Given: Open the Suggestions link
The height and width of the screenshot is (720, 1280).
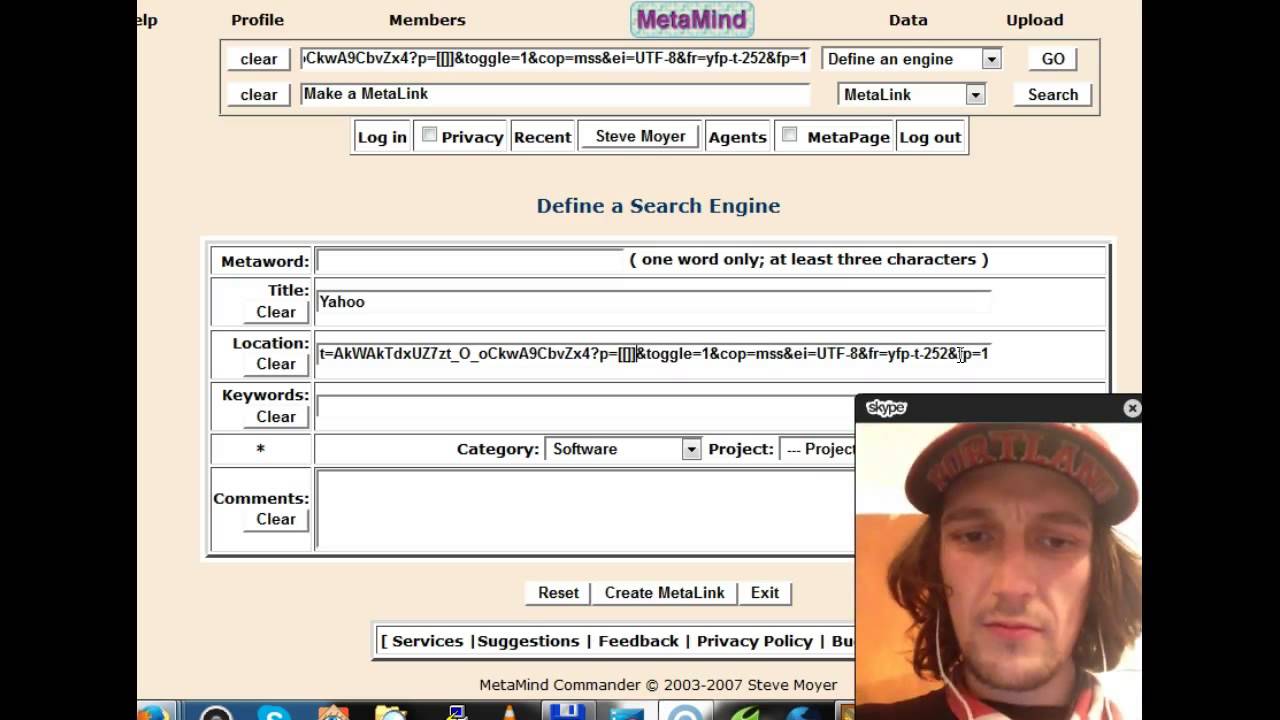Looking at the screenshot, I should (528, 641).
